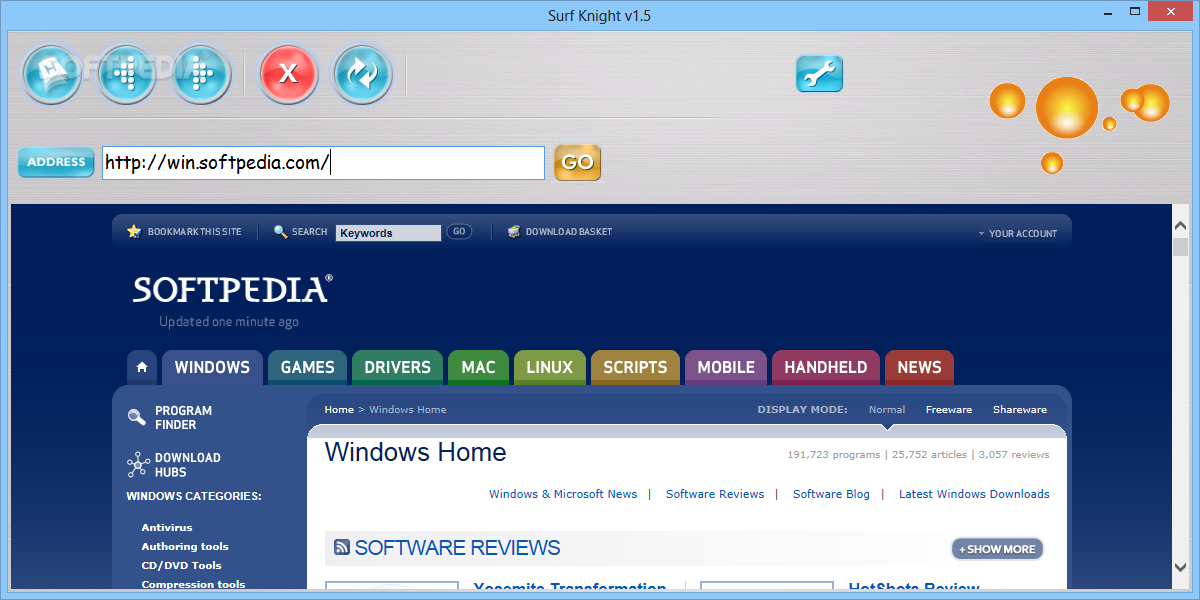Click the small GO search button
The width and height of the screenshot is (1200, 600).
coord(459,232)
